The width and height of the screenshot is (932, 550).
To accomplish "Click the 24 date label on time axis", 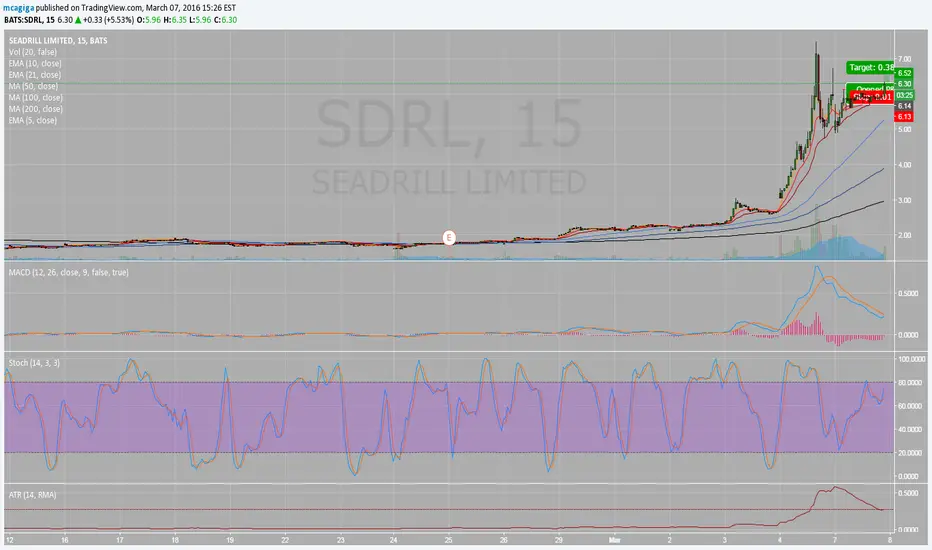I will click(393, 540).
